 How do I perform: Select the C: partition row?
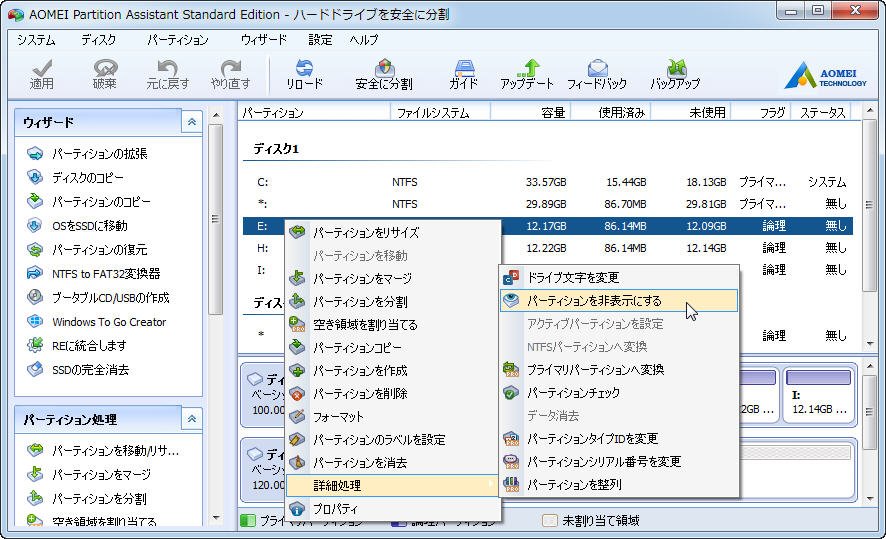point(548,182)
